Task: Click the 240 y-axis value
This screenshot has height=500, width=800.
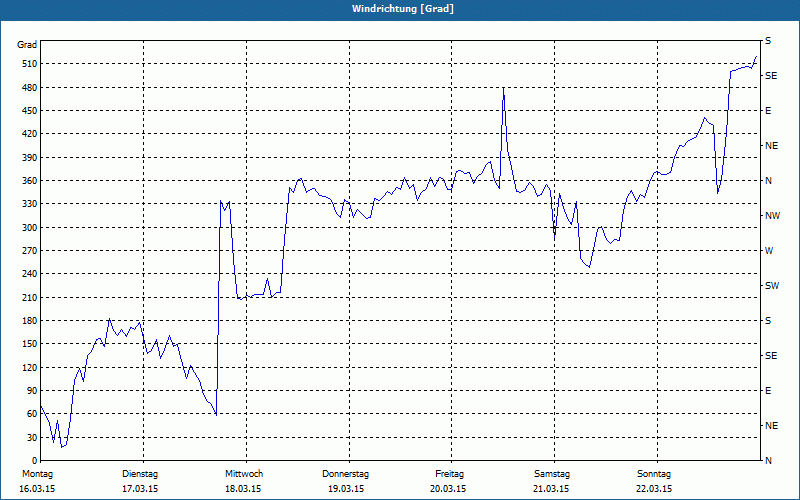Action: click(x=30, y=274)
